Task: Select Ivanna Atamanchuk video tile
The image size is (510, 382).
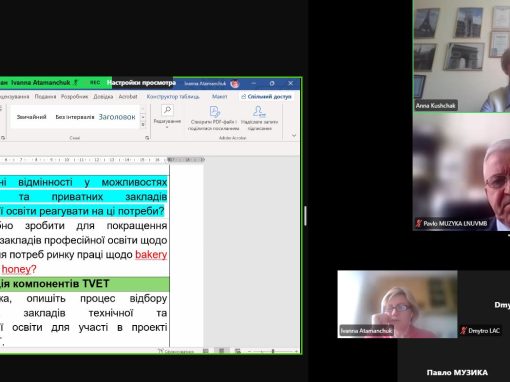Action: [x=397, y=304]
